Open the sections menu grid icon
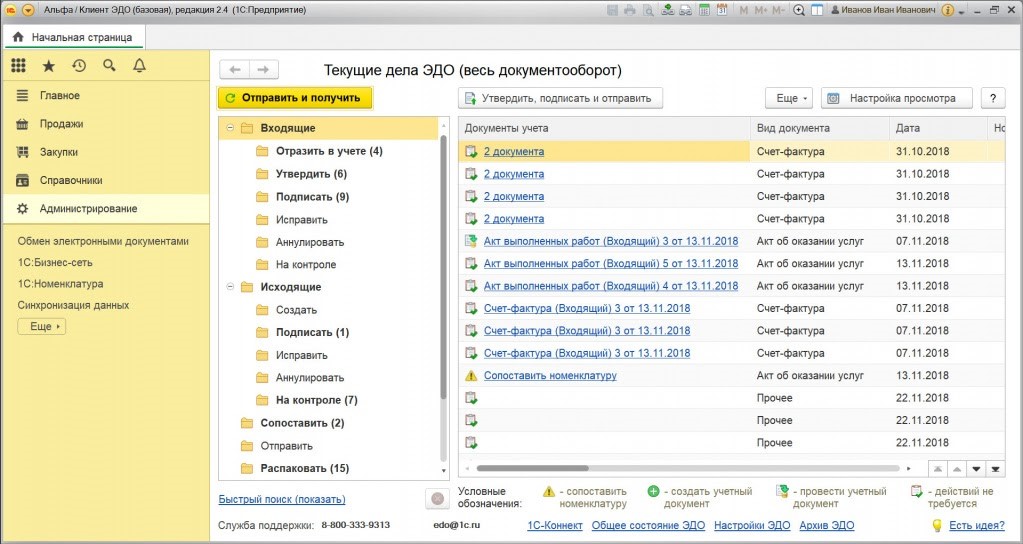Image resolution: width=1023 pixels, height=544 pixels. 18,66
